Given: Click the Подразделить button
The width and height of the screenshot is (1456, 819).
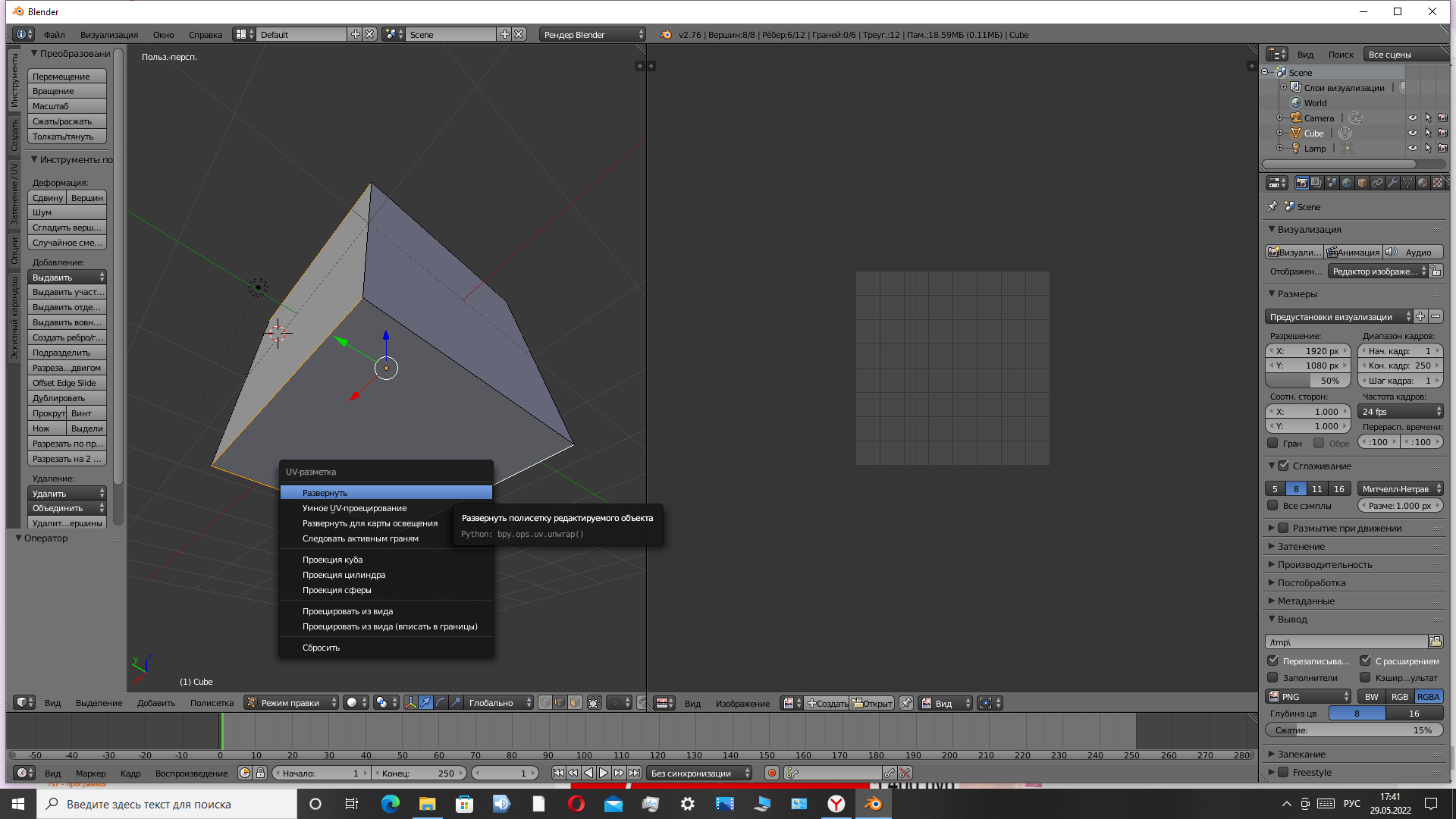Looking at the screenshot, I should [66, 353].
